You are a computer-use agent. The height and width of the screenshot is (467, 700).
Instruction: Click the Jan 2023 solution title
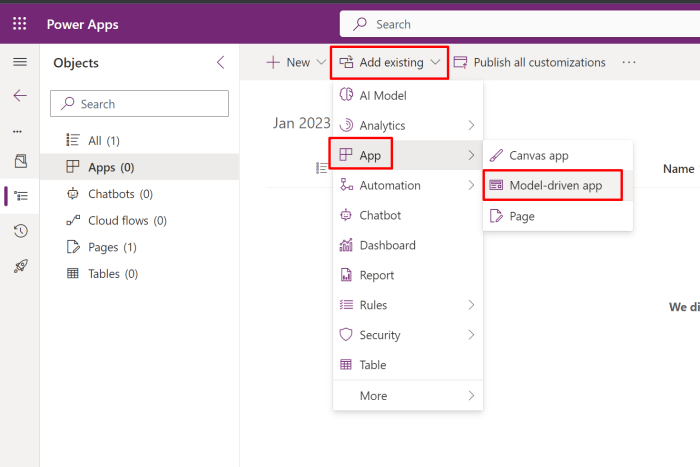pos(302,123)
